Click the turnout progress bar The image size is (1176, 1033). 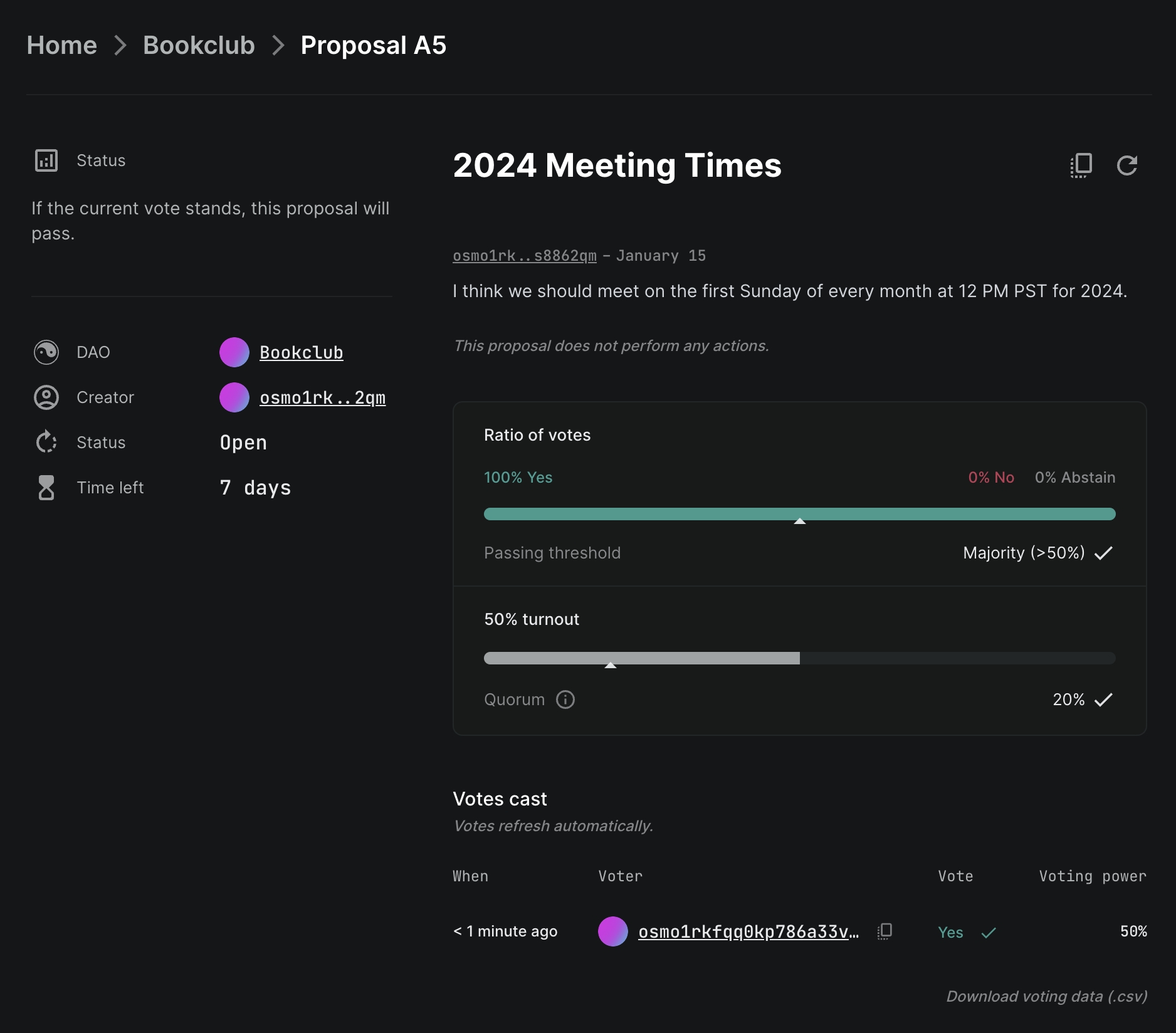[x=799, y=658]
